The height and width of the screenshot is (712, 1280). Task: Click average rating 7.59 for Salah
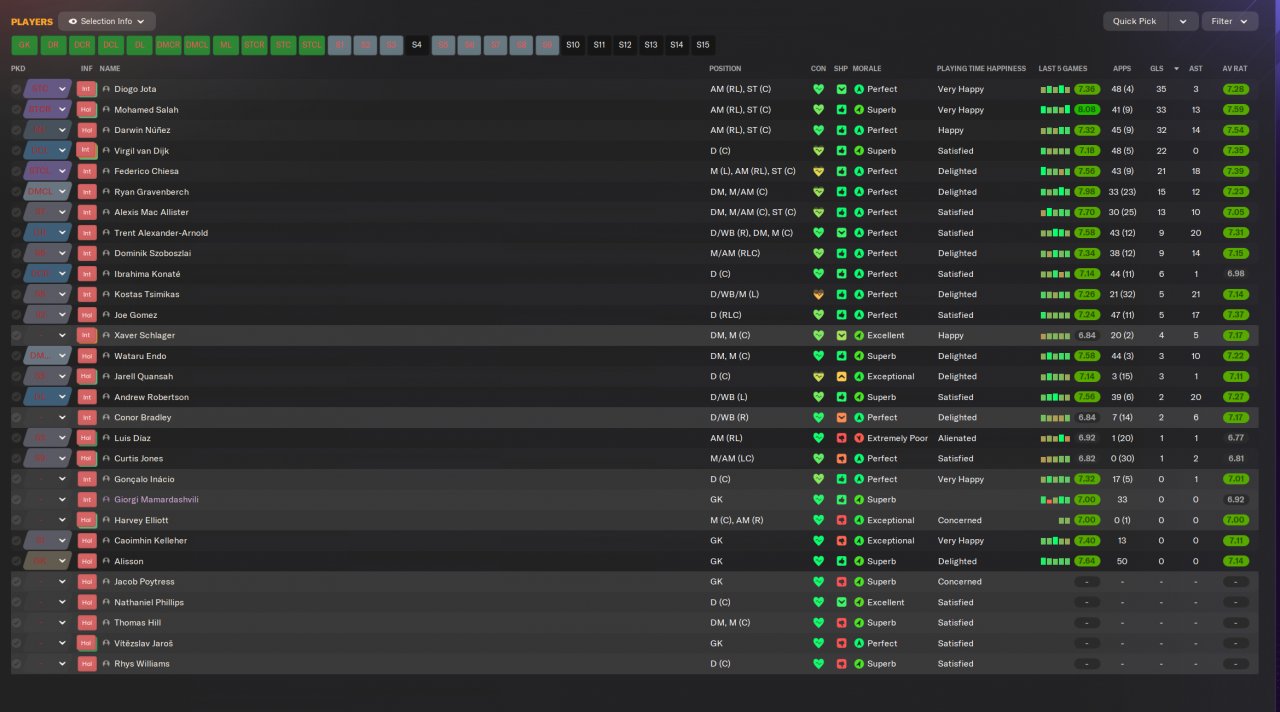[1235, 110]
